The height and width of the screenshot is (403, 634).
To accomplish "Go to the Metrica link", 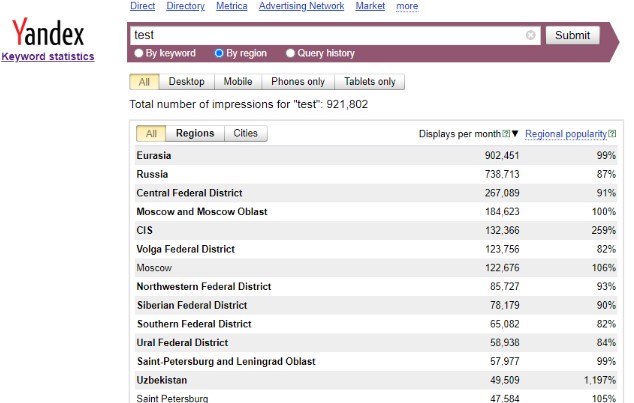I will pyautogui.click(x=231, y=6).
